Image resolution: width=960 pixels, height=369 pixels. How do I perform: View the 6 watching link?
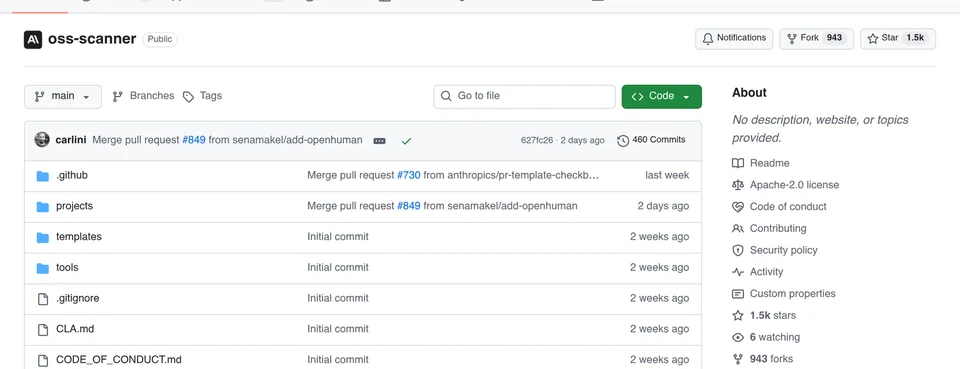[x=767, y=337]
